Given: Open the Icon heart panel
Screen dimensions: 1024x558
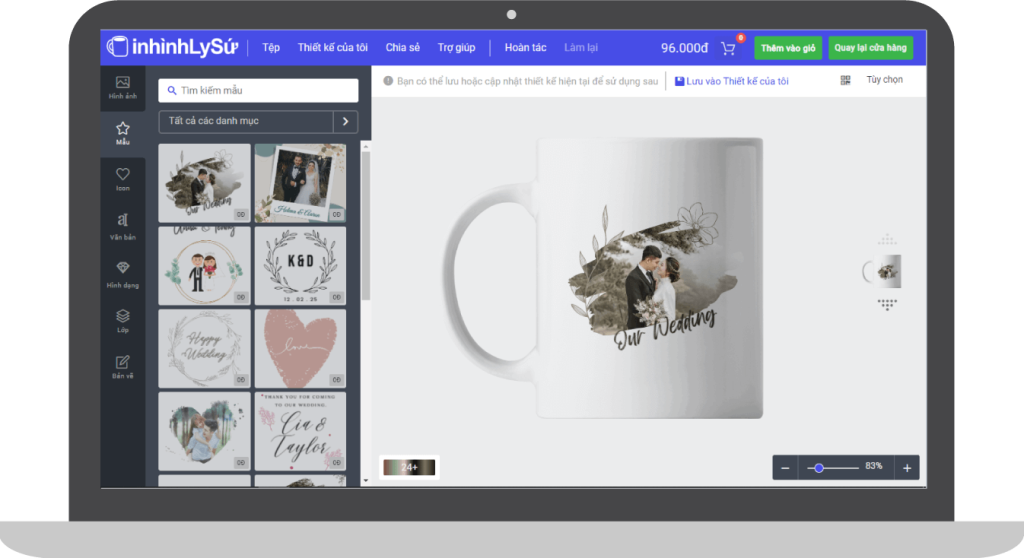Looking at the screenshot, I should pyautogui.click(x=122, y=179).
